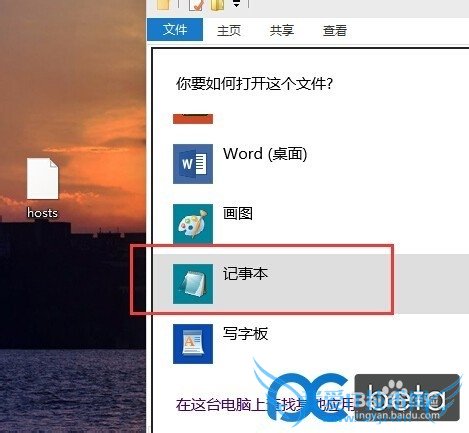Viewport: 469px width, 433px height.
Task: Open the 文件 ribbon tab
Action: coord(175,30)
